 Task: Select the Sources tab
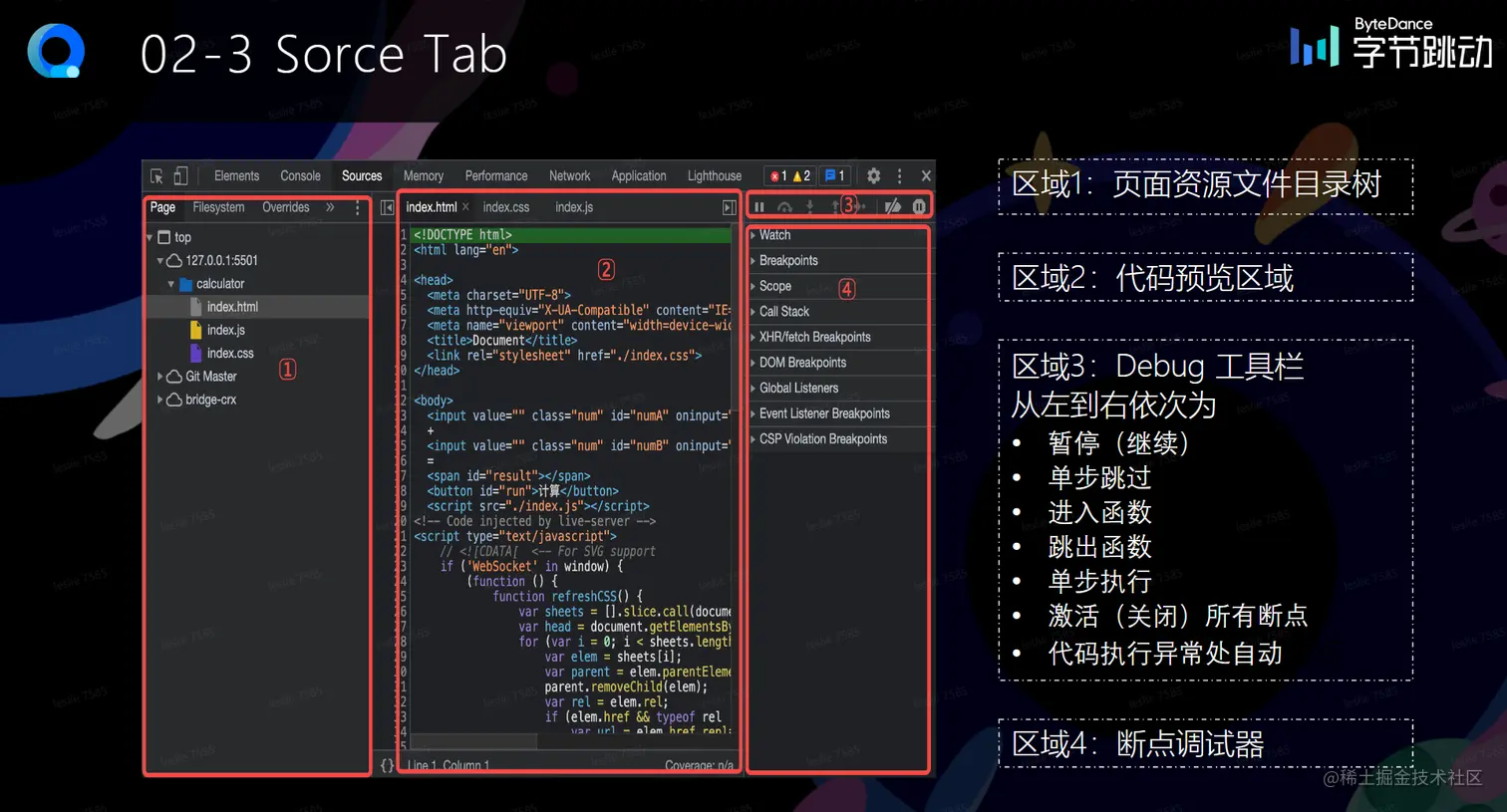pos(362,176)
